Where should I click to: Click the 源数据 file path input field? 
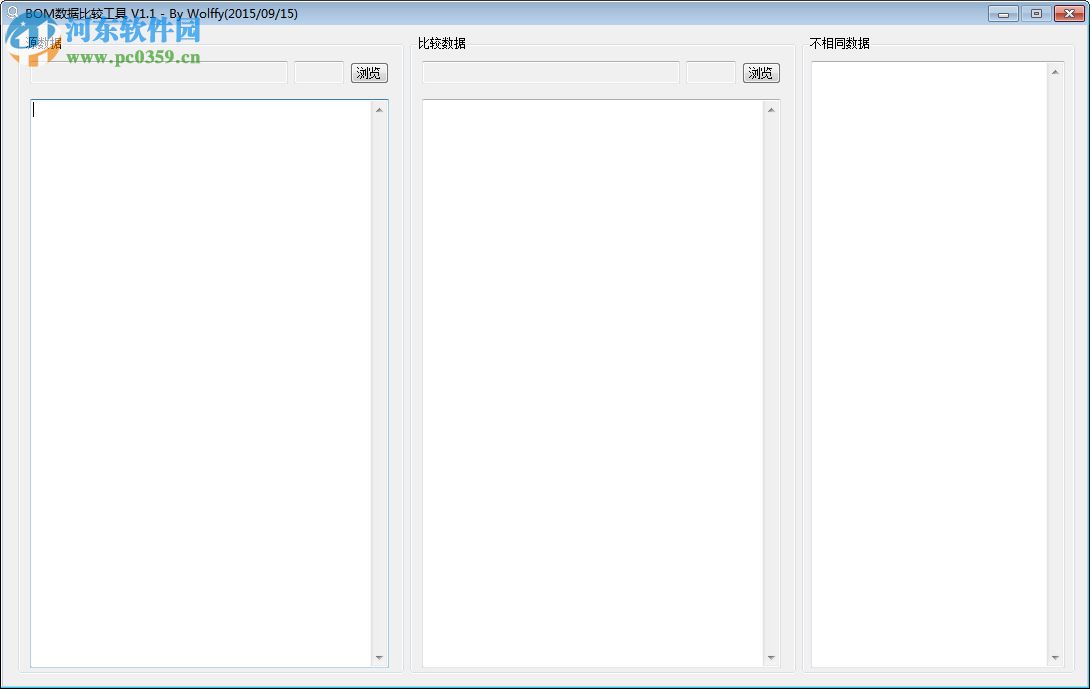coord(157,72)
